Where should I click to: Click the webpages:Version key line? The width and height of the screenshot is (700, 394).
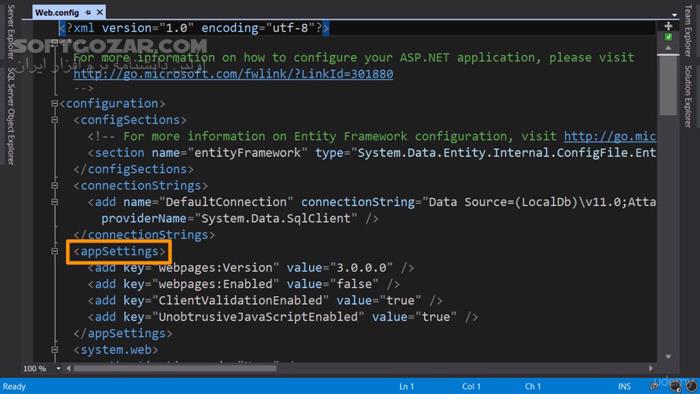(251, 268)
